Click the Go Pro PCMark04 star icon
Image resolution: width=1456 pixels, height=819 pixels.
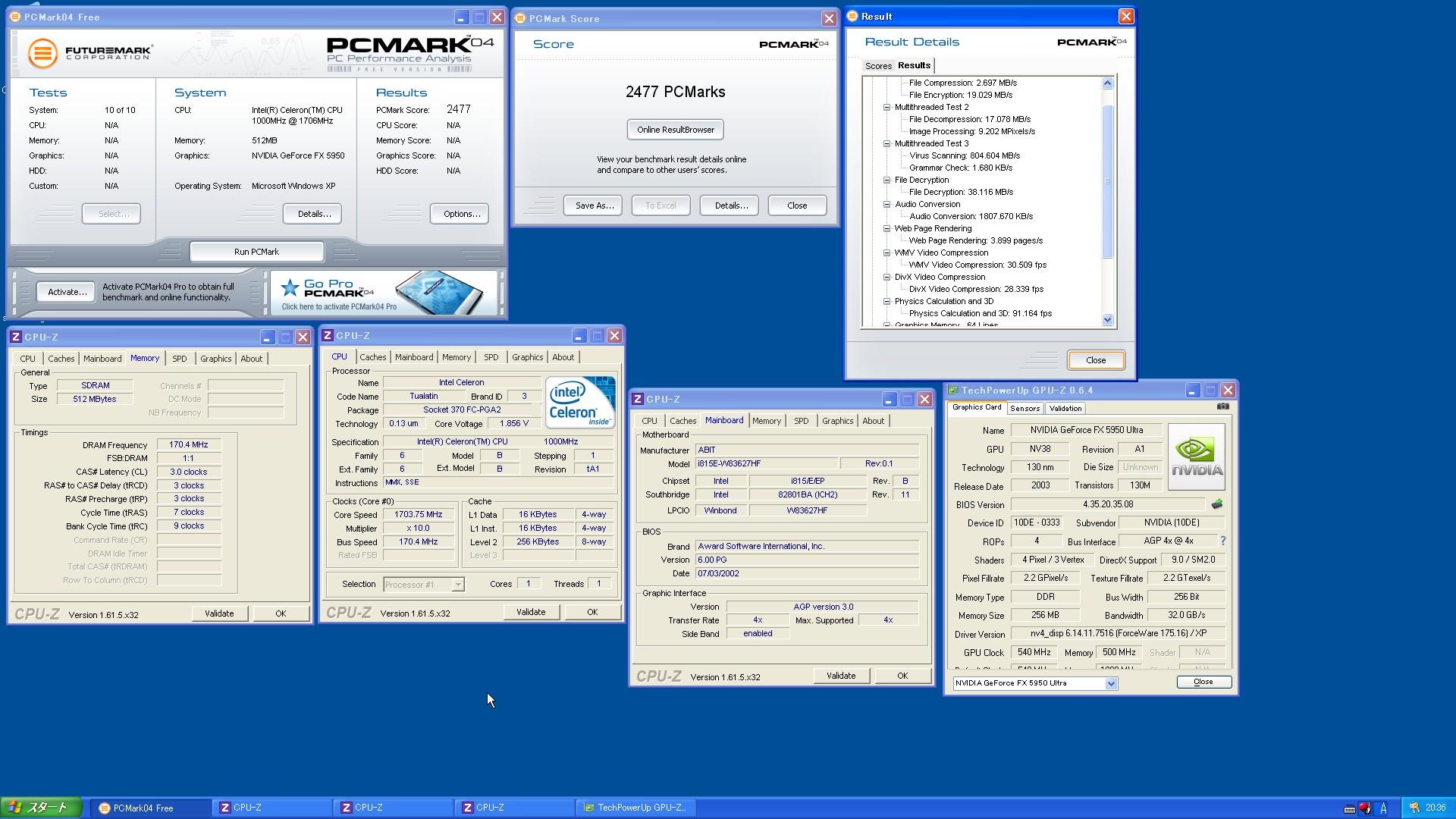(x=289, y=287)
